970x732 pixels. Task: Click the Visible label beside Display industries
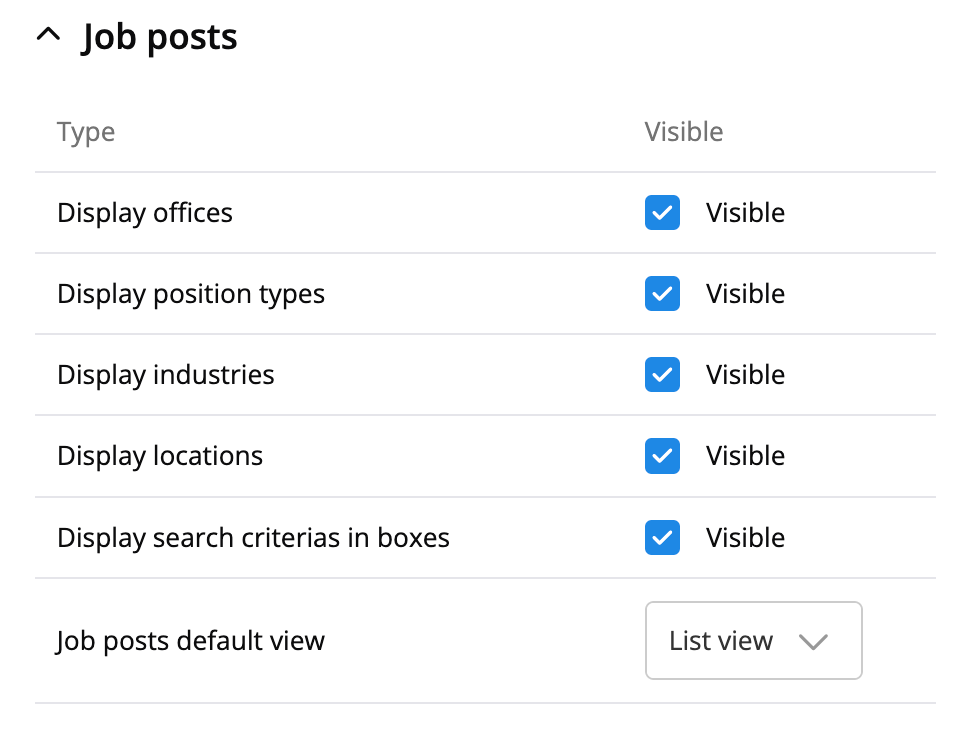[x=745, y=375]
